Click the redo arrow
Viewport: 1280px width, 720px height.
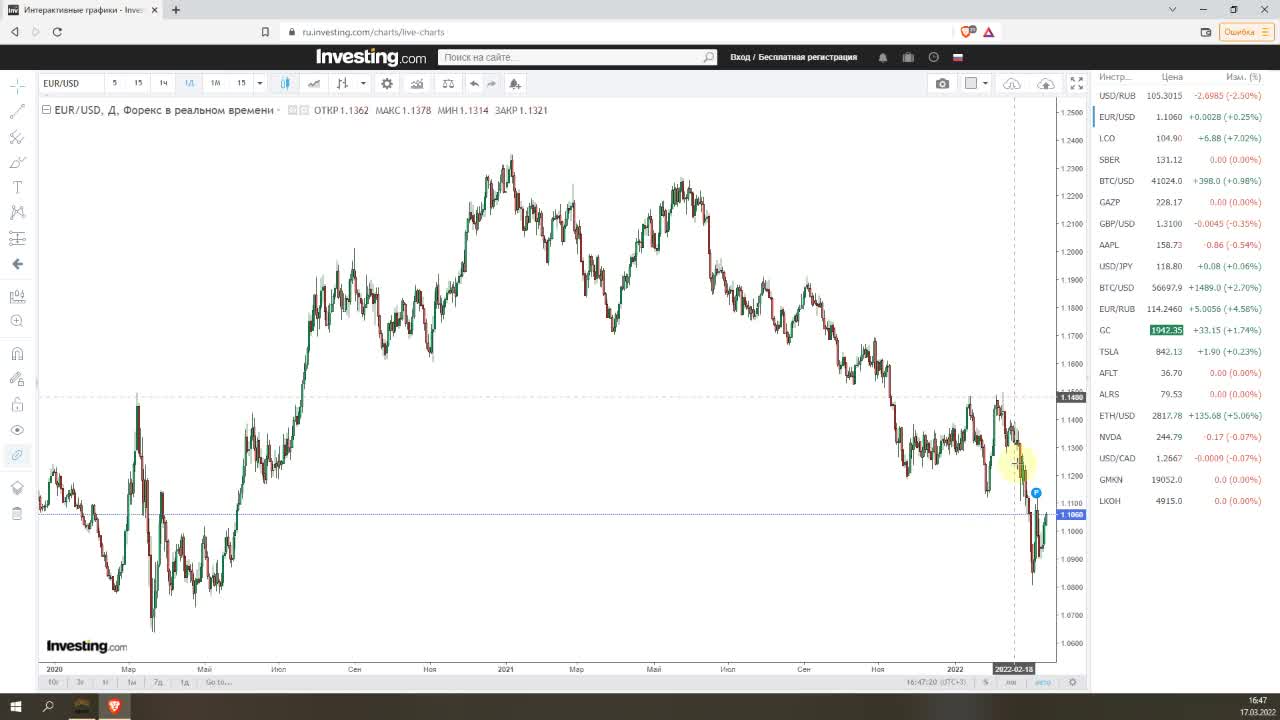click(491, 83)
